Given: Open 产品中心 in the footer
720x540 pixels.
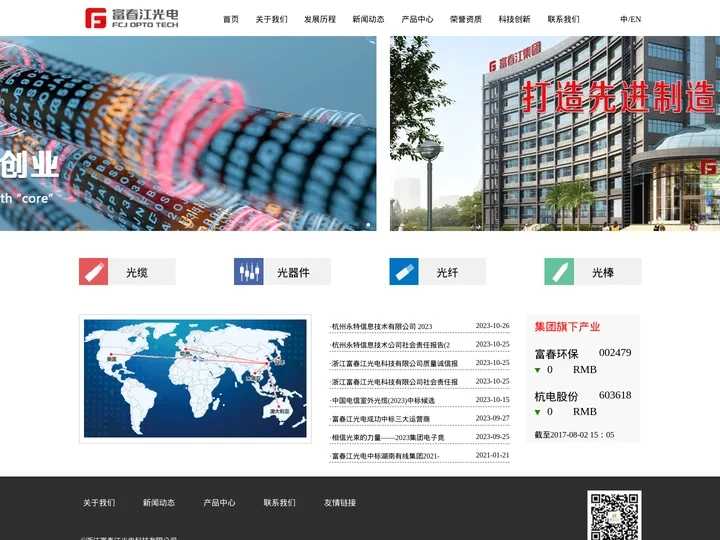Looking at the screenshot, I should 219,503.
